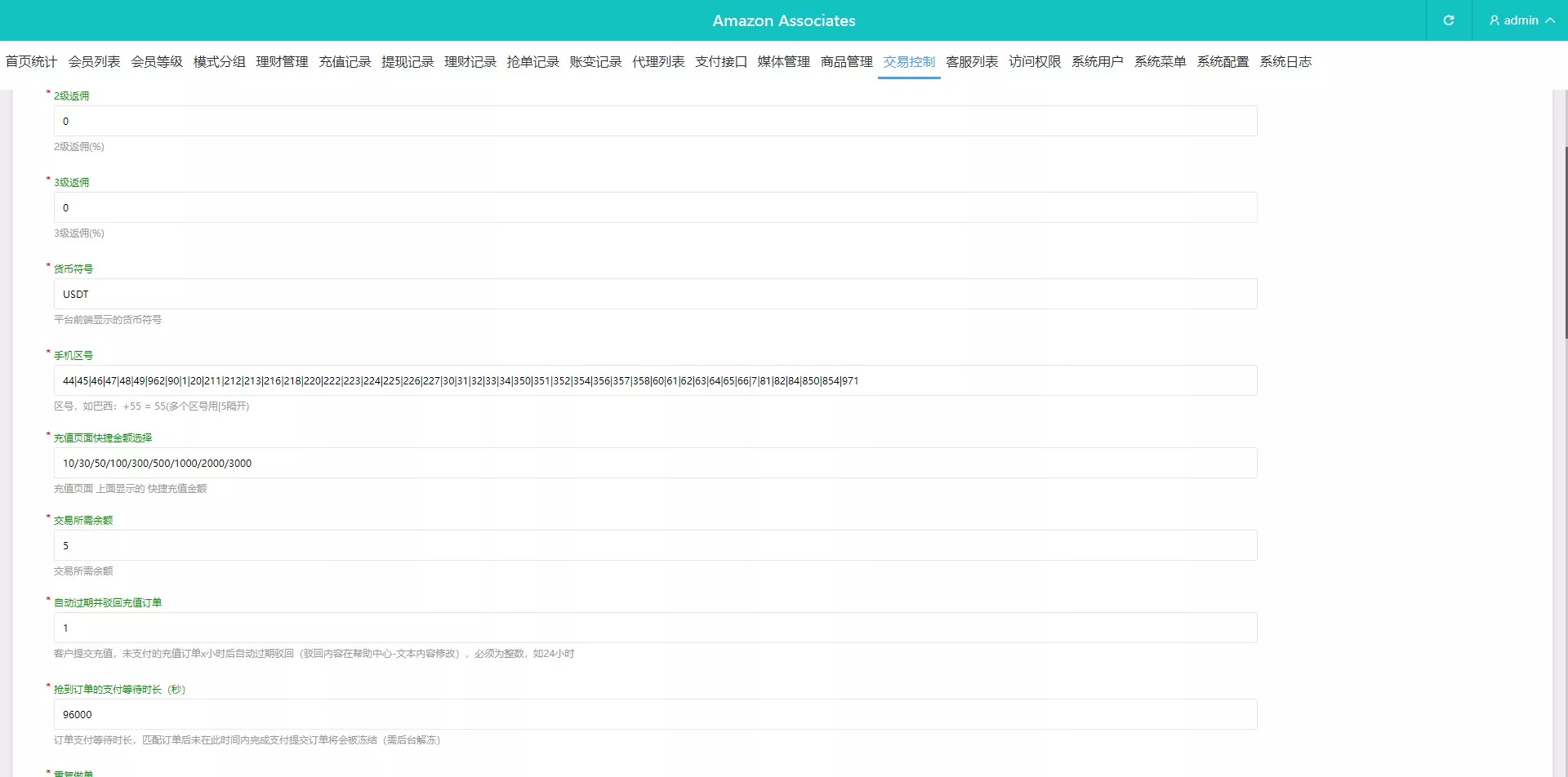Click the admin user profile icon

pyautogui.click(x=1494, y=20)
